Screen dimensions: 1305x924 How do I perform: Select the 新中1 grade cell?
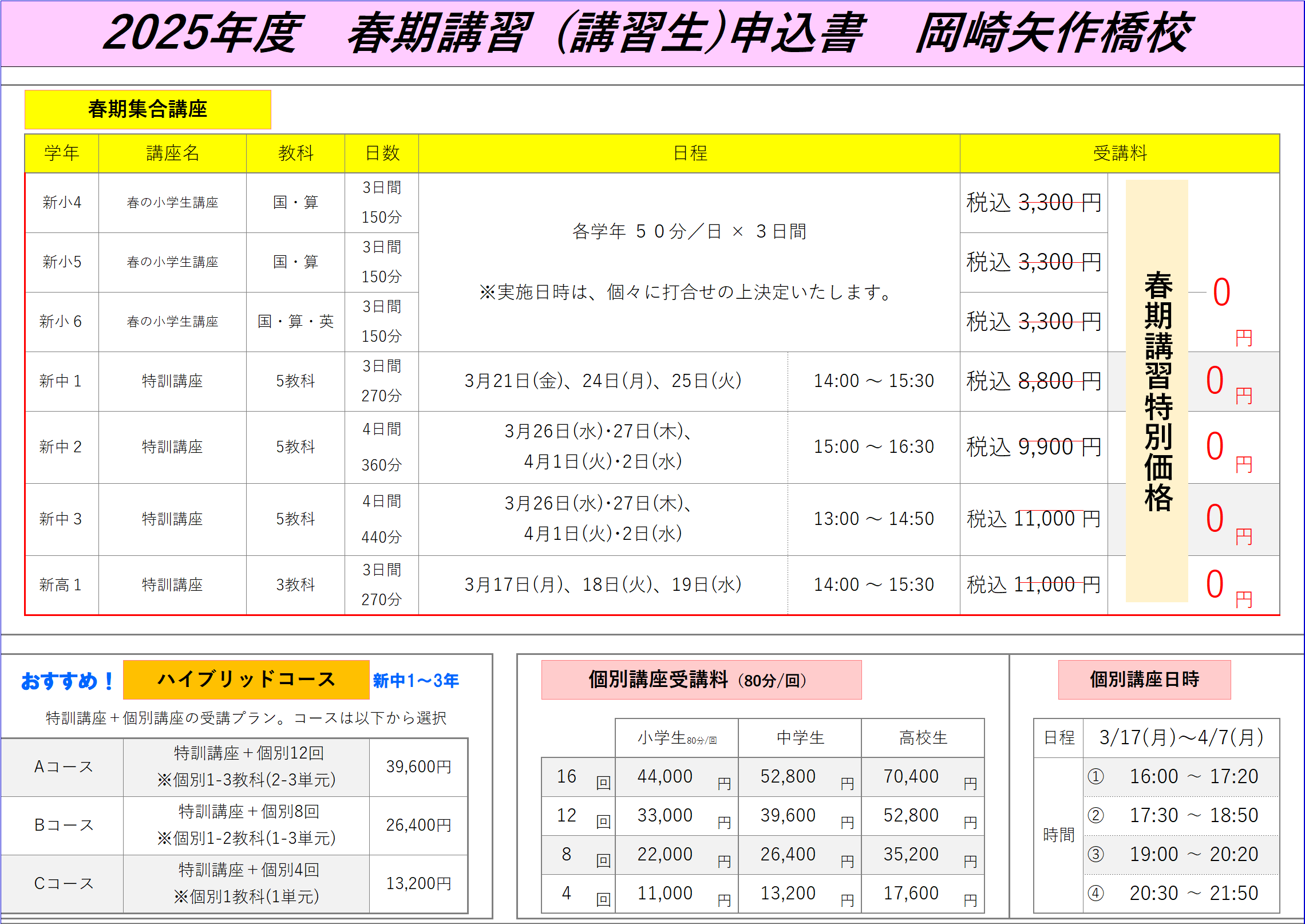click(61, 381)
